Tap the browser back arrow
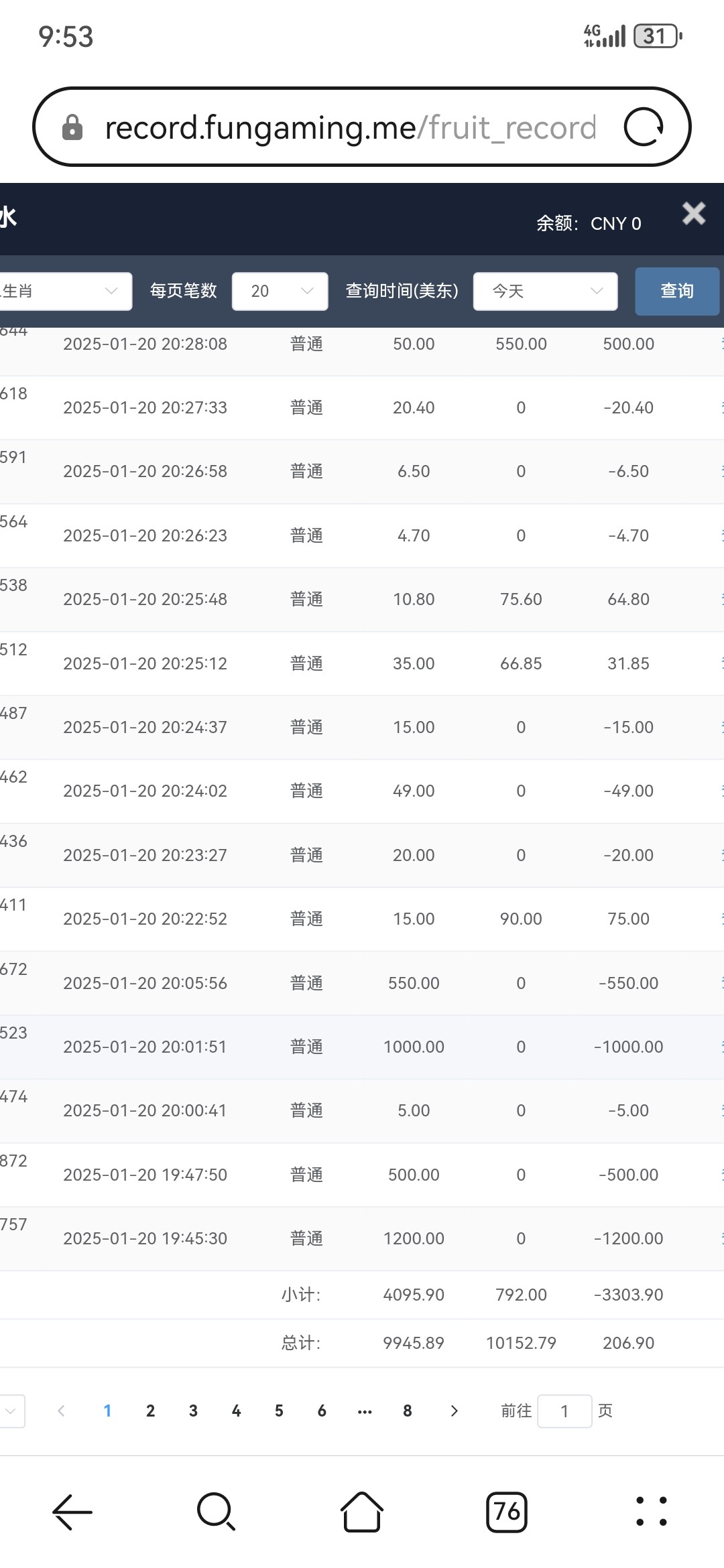724x1568 pixels. 72,1512
